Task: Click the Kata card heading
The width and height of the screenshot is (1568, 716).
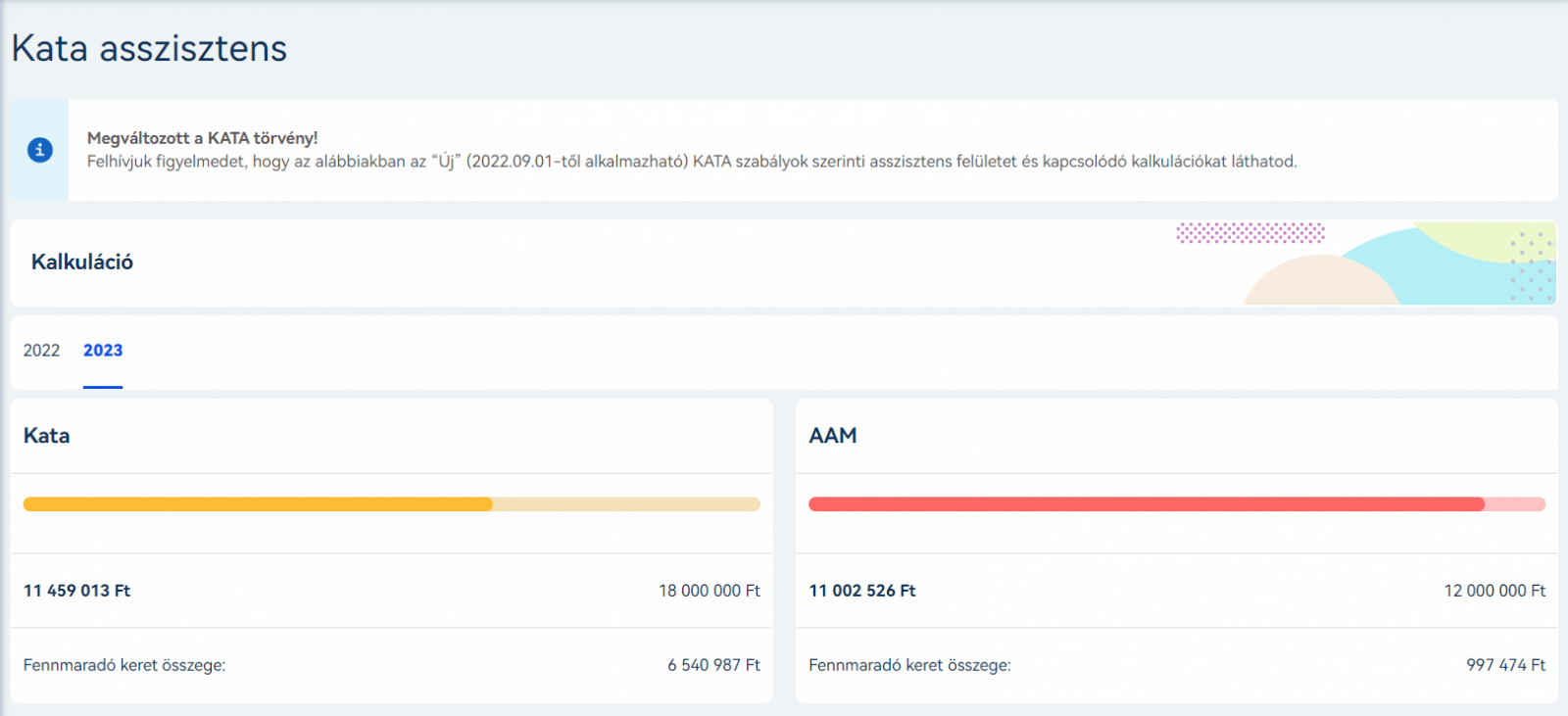Action: click(x=47, y=436)
